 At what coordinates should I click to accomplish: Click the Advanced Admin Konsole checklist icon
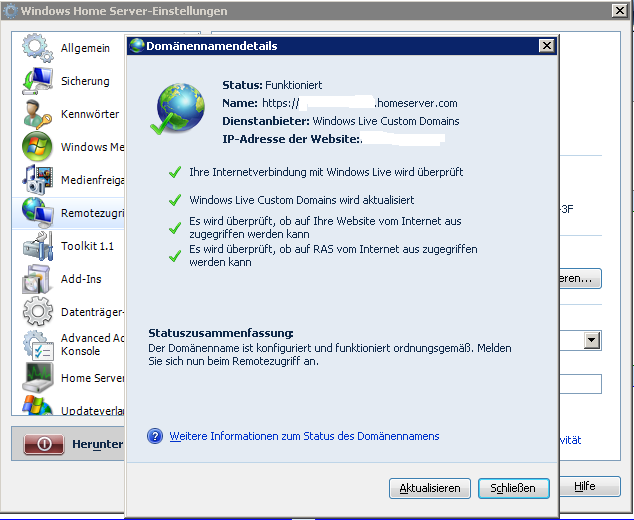click(x=38, y=345)
